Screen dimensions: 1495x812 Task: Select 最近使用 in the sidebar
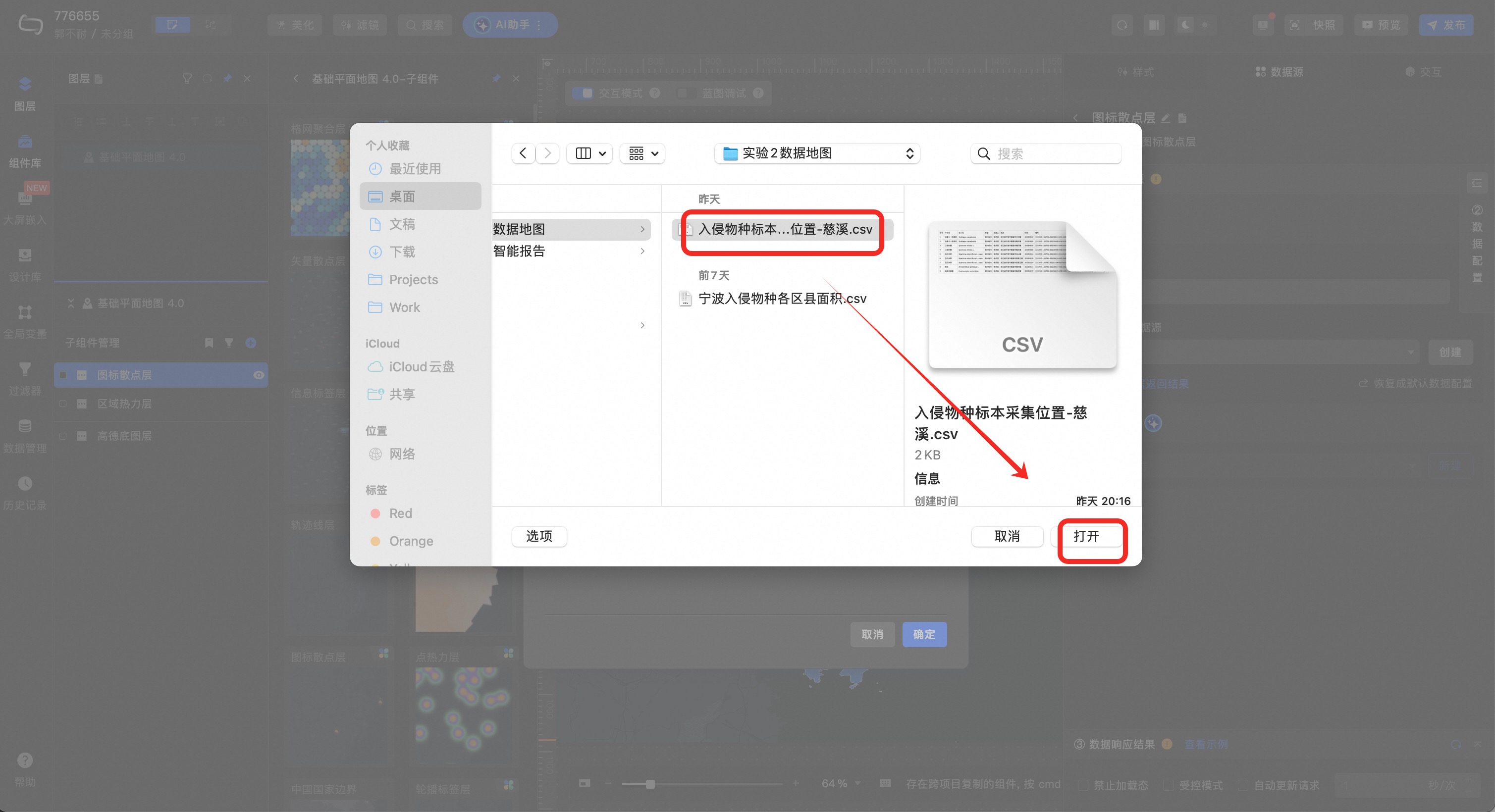tap(415, 169)
